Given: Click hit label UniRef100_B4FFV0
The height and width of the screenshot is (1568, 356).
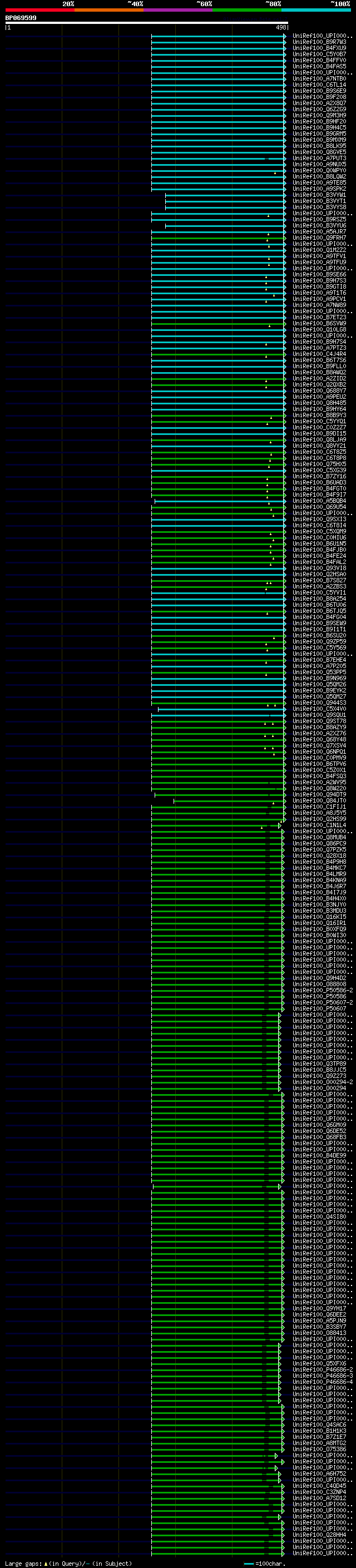Looking at the screenshot, I should (319, 60).
